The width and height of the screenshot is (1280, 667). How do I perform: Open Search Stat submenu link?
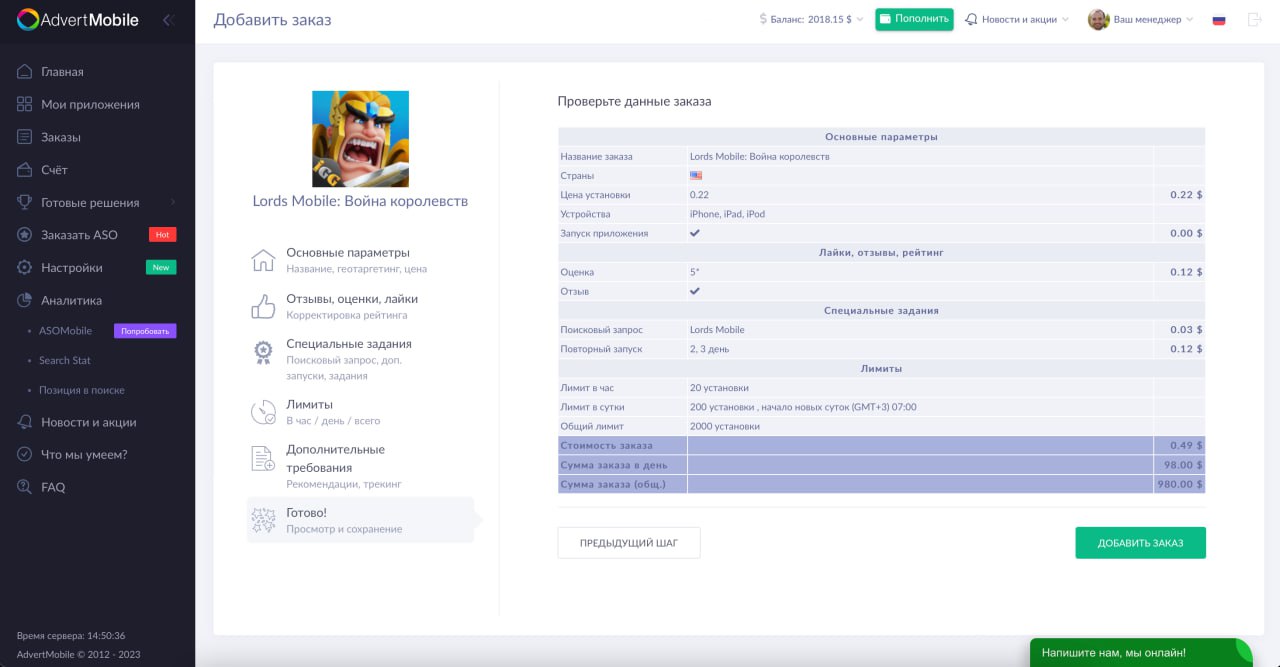click(65, 360)
